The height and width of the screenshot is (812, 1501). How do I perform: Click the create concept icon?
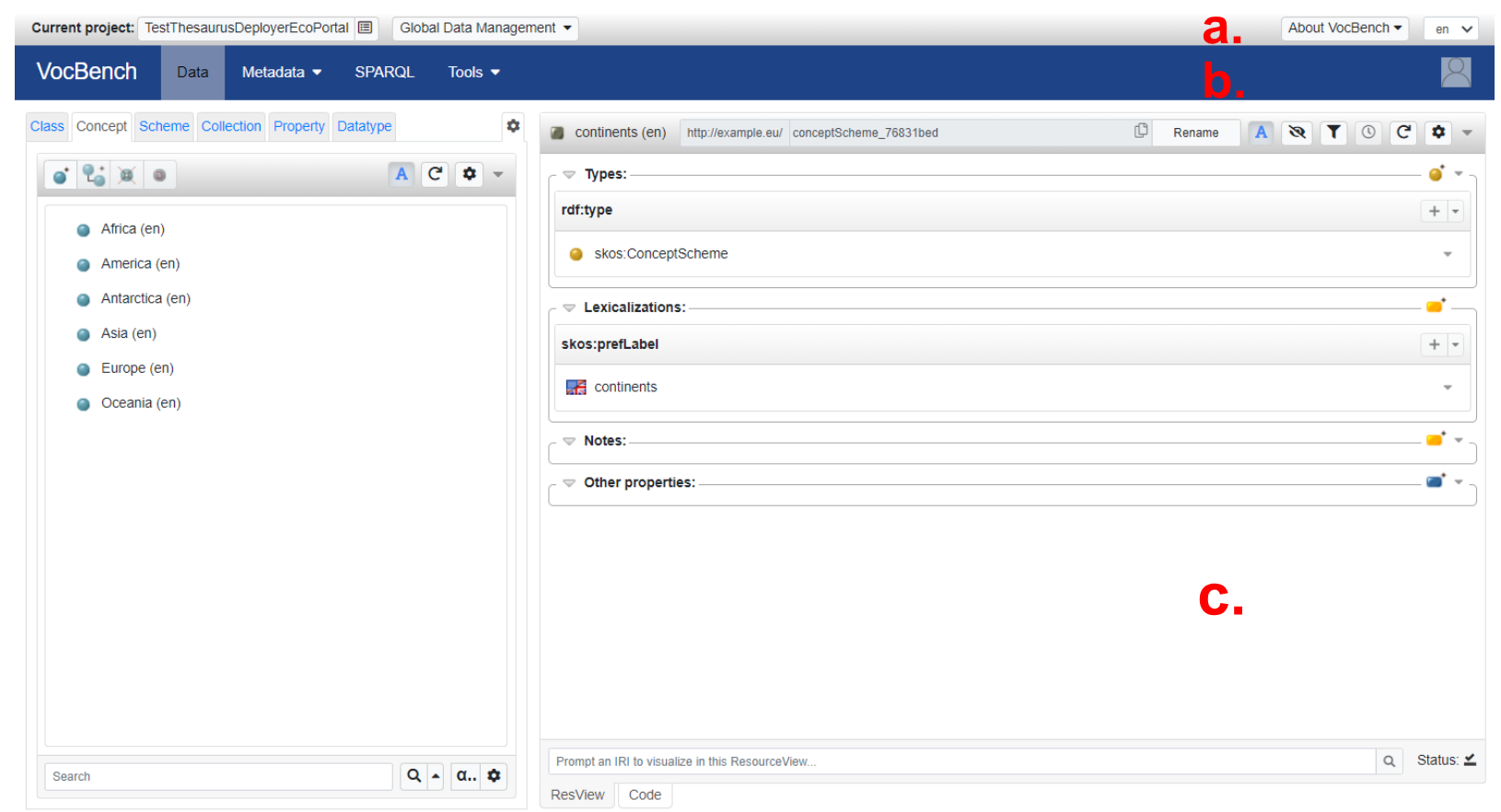point(60,175)
